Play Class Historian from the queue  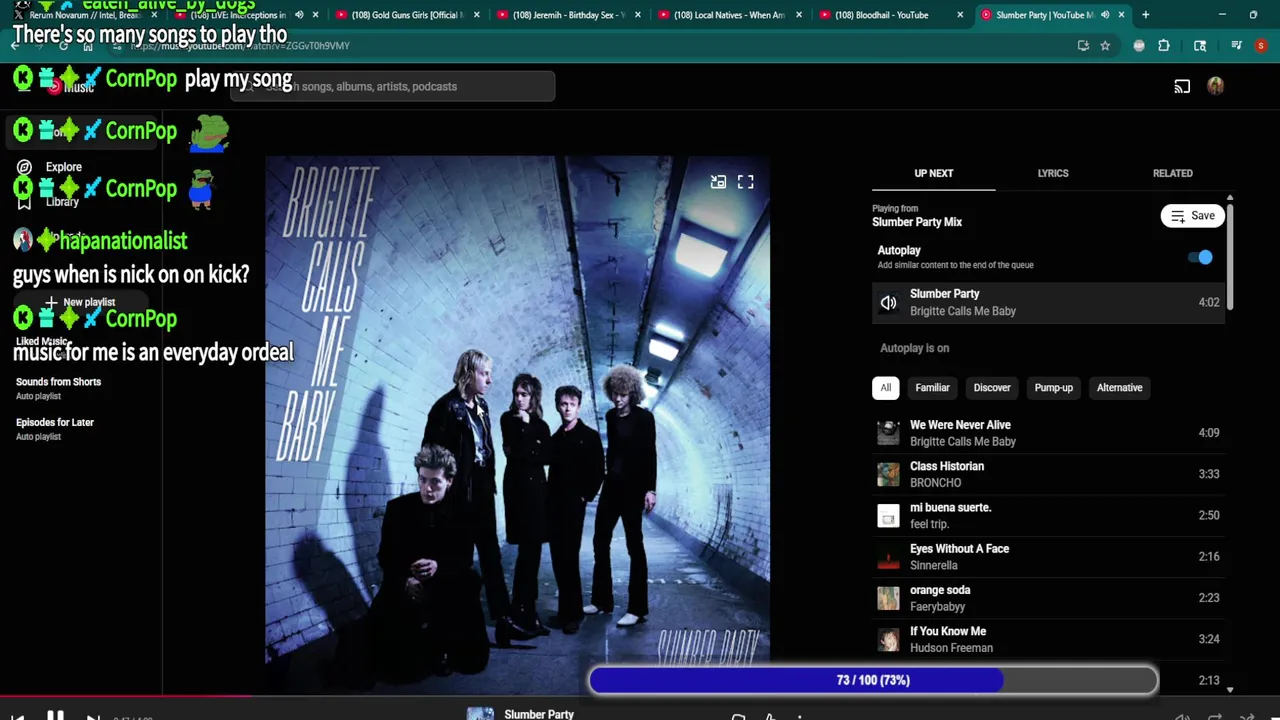1049,474
